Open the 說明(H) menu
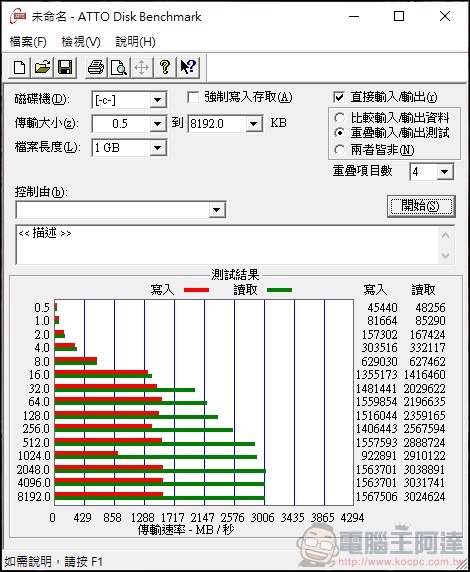Viewport: 470px width, 572px height. coord(135,42)
